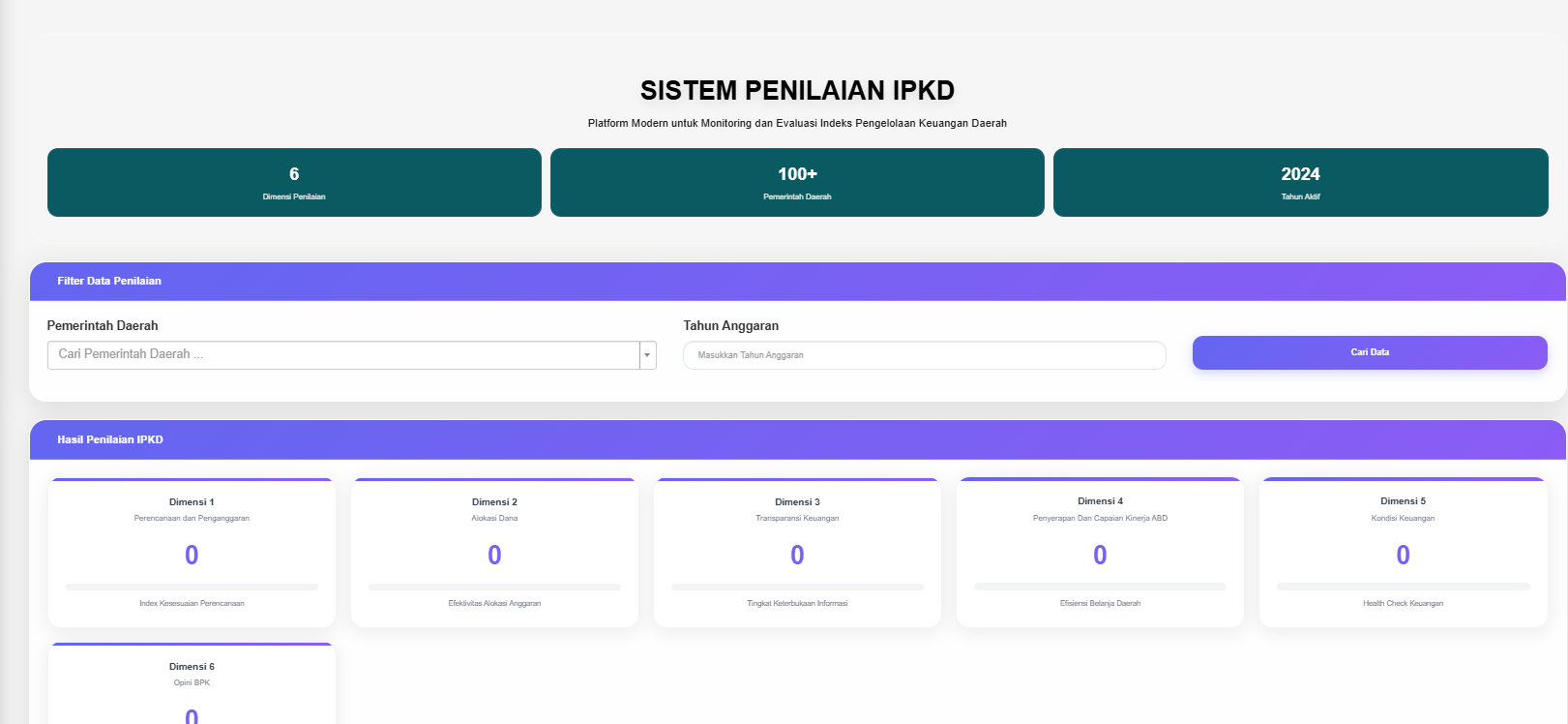The width and height of the screenshot is (1568, 724).
Task: Select the 2024 Tahun Aktif stat card
Action: (1300, 182)
